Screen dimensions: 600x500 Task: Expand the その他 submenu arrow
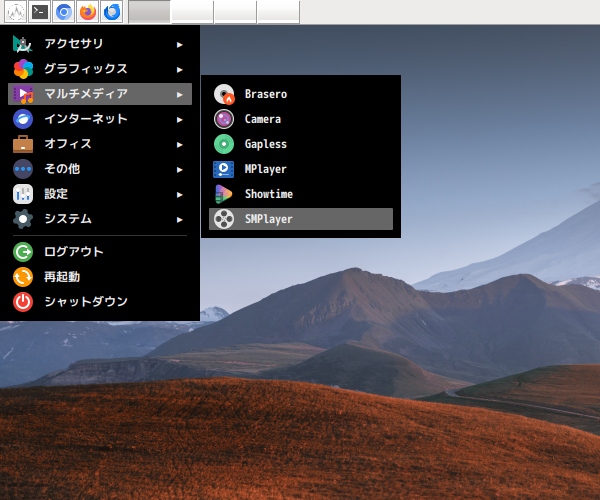pos(179,170)
